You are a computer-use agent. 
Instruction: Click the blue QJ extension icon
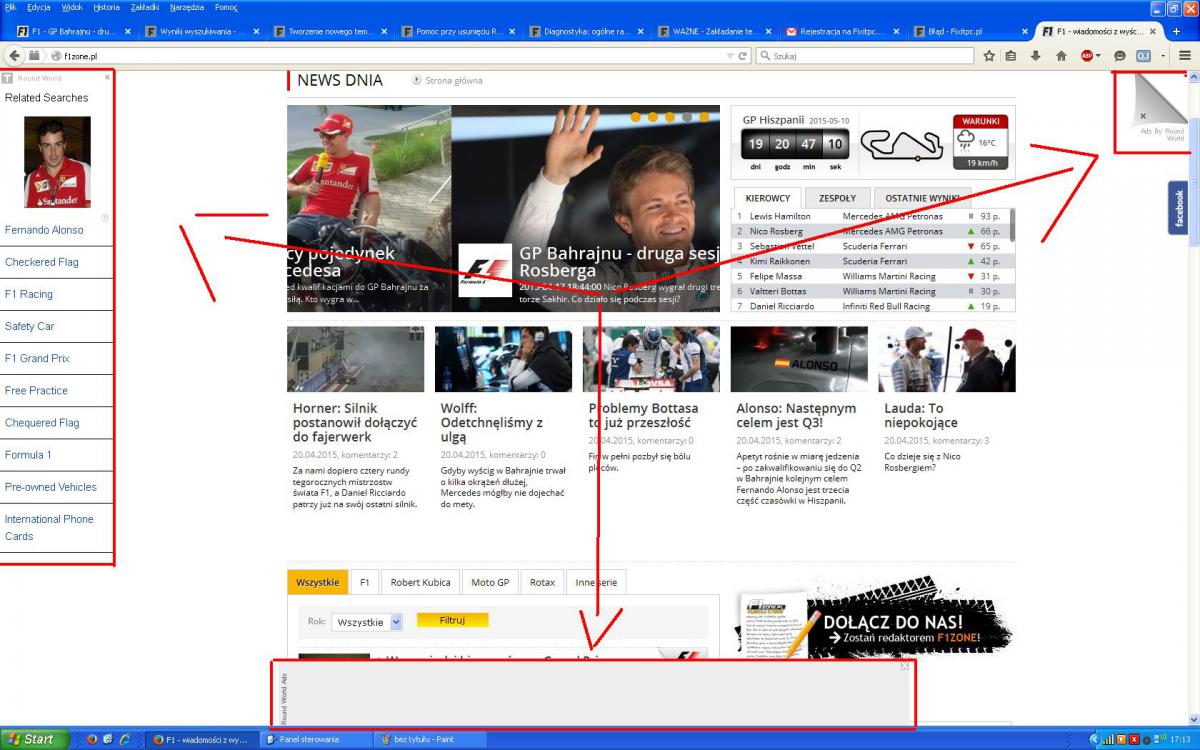[1143, 56]
